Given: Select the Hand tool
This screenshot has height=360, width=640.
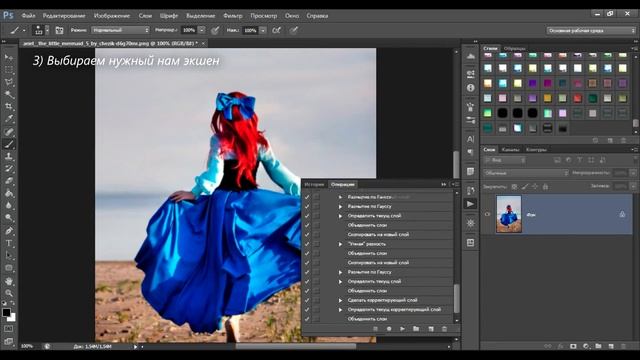Looking at the screenshot, I should (9, 281).
